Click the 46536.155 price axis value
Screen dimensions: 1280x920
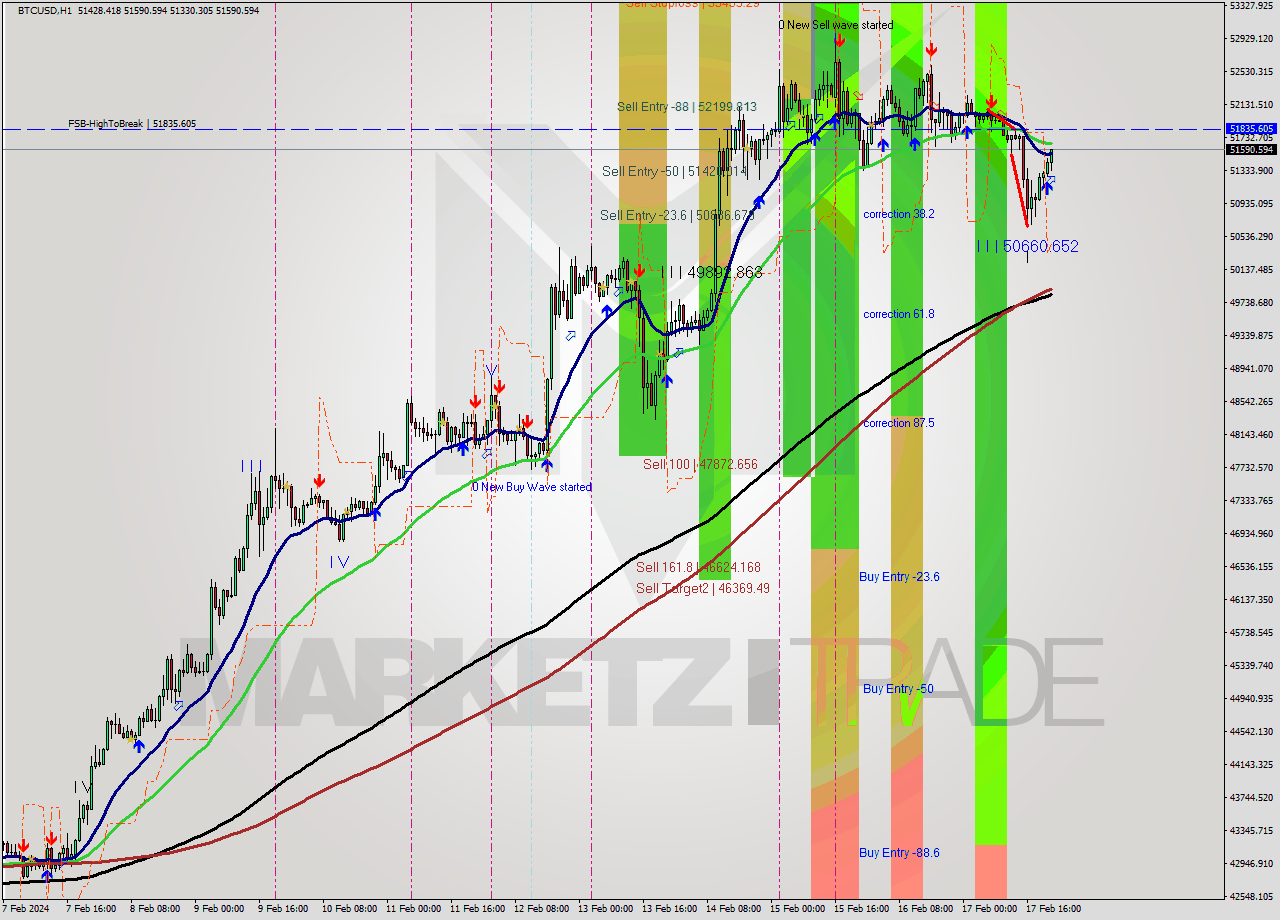[x=1251, y=567]
